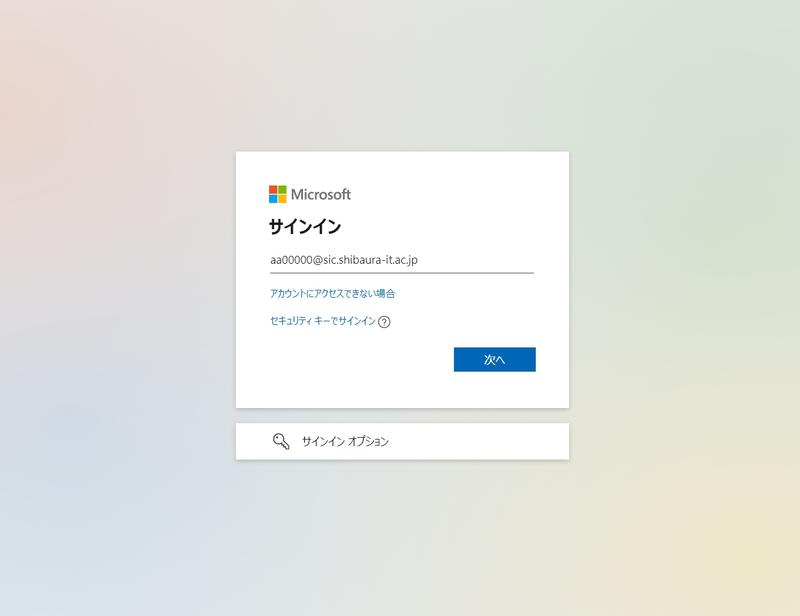Open the サインイン オプション text label
The image size is (800, 616).
coord(345,441)
